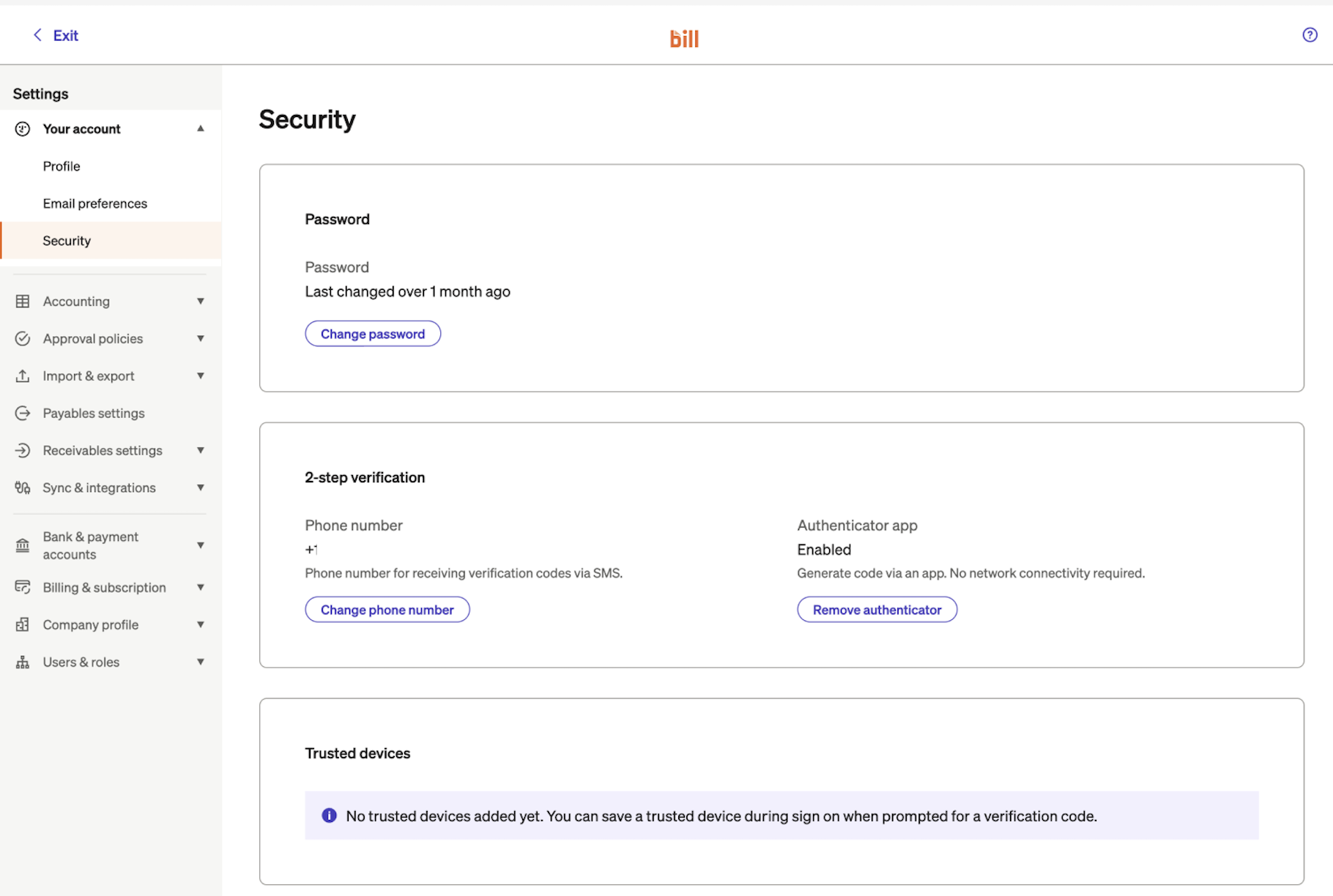Image resolution: width=1333 pixels, height=896 pixels.
Task: Expand the Company profile section arrow
Action: (200, 625)
